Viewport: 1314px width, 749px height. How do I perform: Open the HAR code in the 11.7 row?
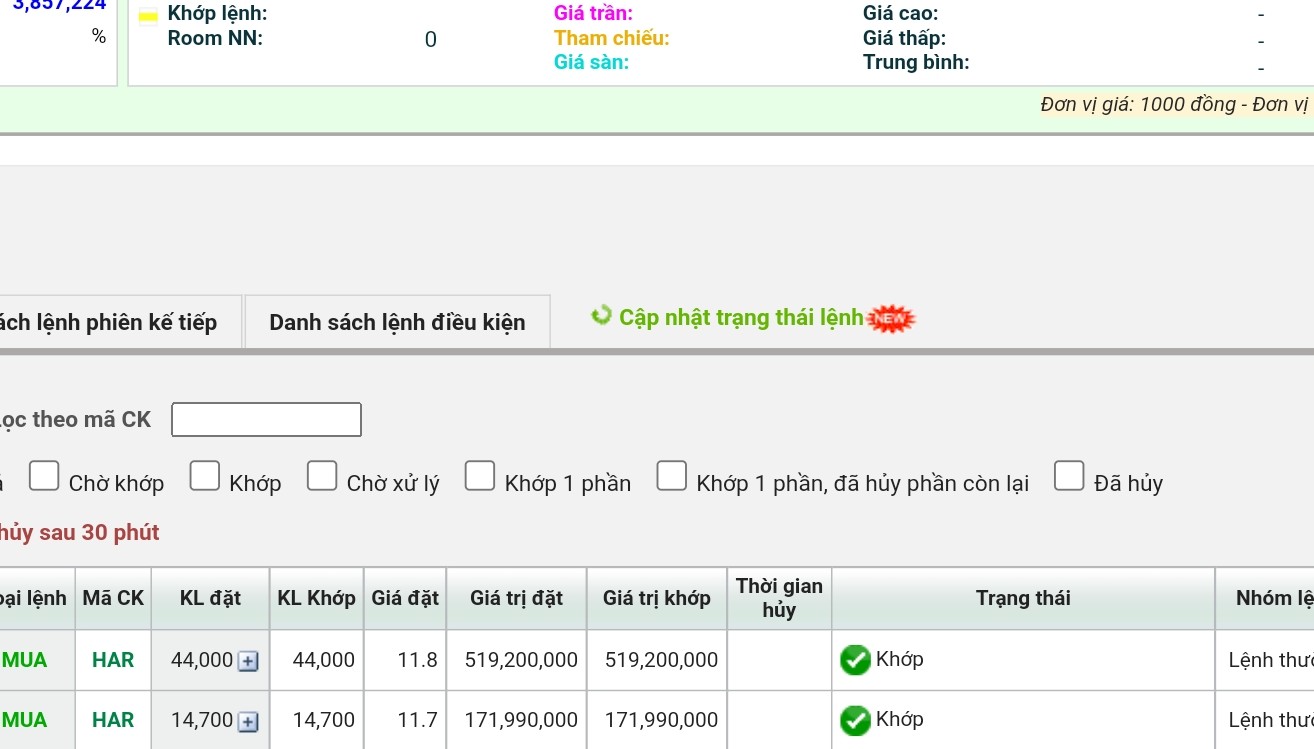[113, 720]
